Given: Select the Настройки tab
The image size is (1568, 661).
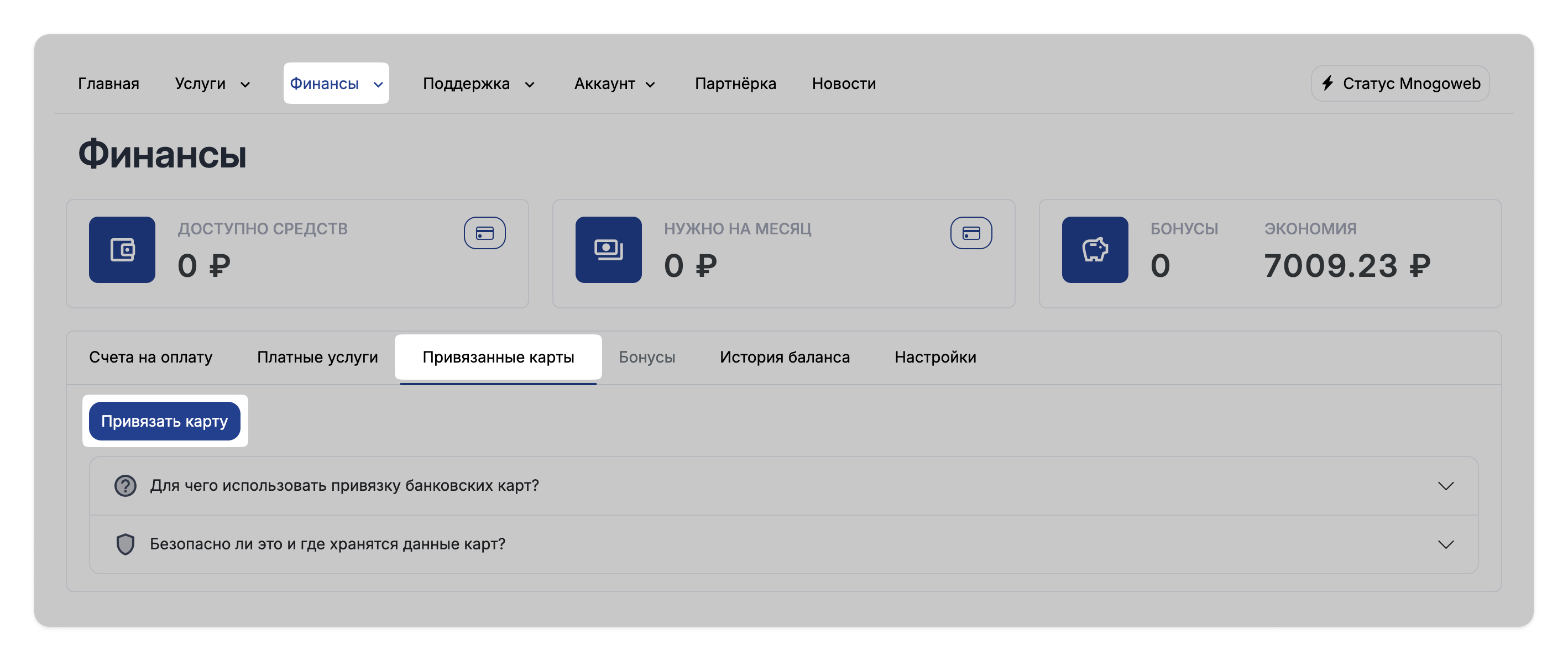Looking at the screenshot, I should coord(935,357).
